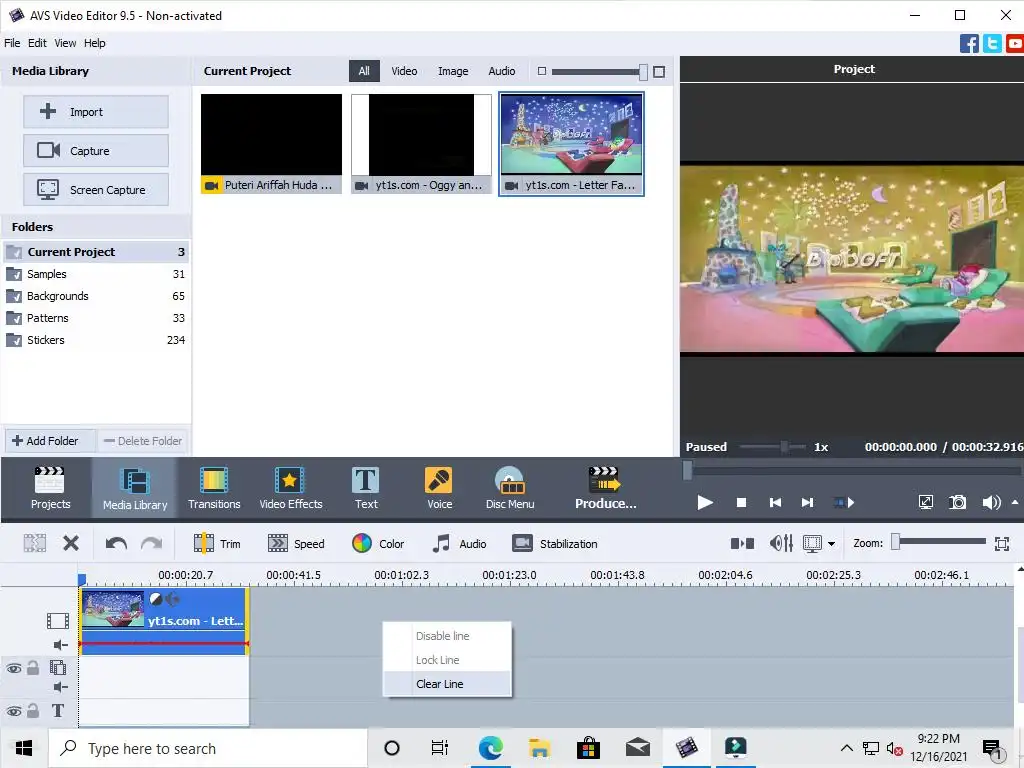The width and height of the screenshot is (1024, 768).
Task: Open the Help menu
Action: click(x=94, y=43)
